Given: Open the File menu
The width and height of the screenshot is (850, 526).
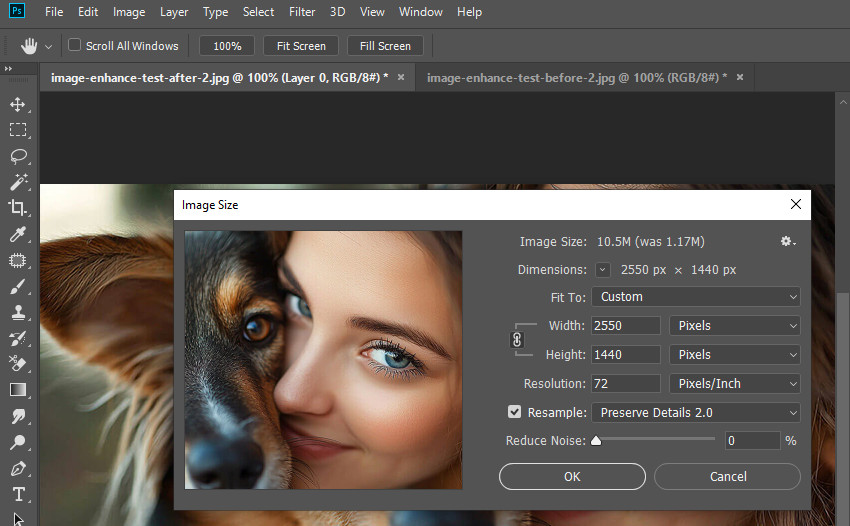Looking at the screenshot, I should coord(54,11).
